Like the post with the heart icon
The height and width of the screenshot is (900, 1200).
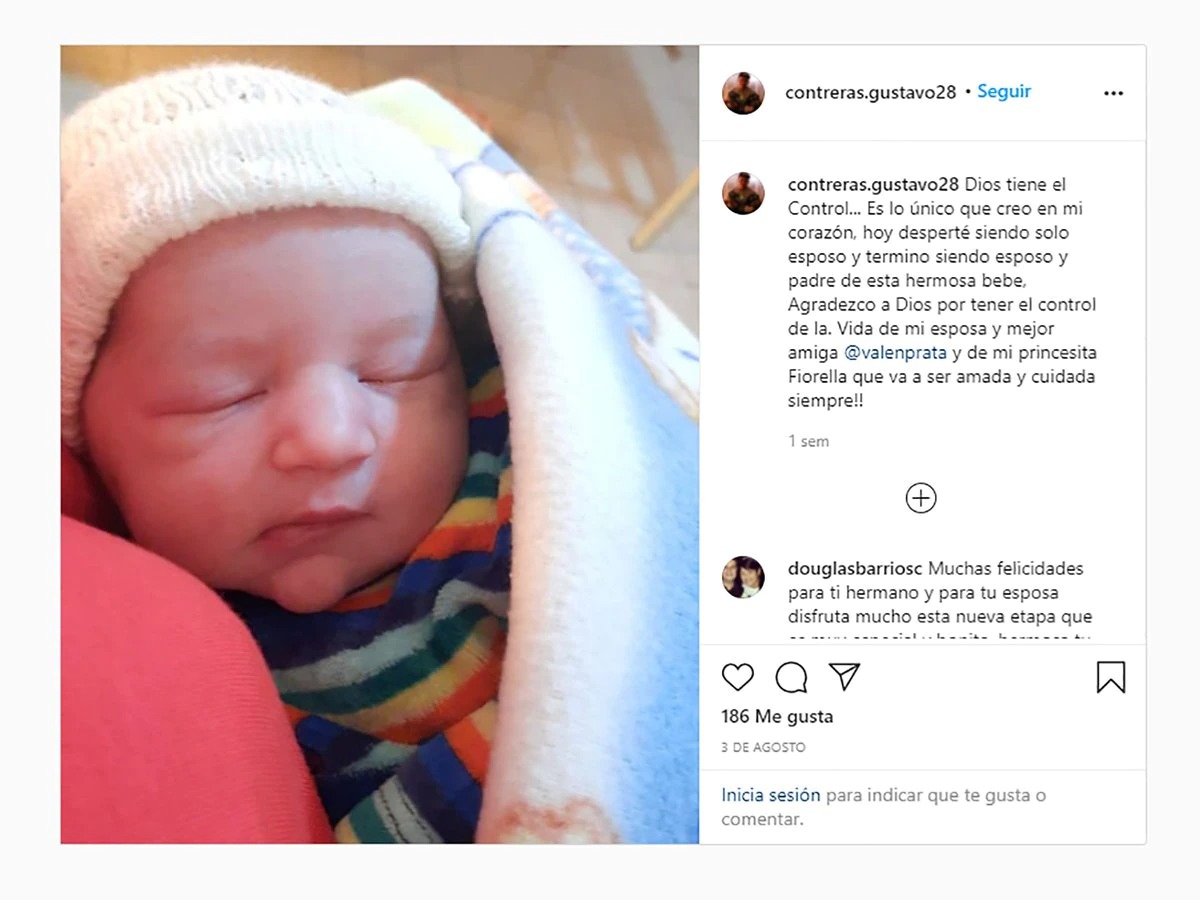(738, 677)
